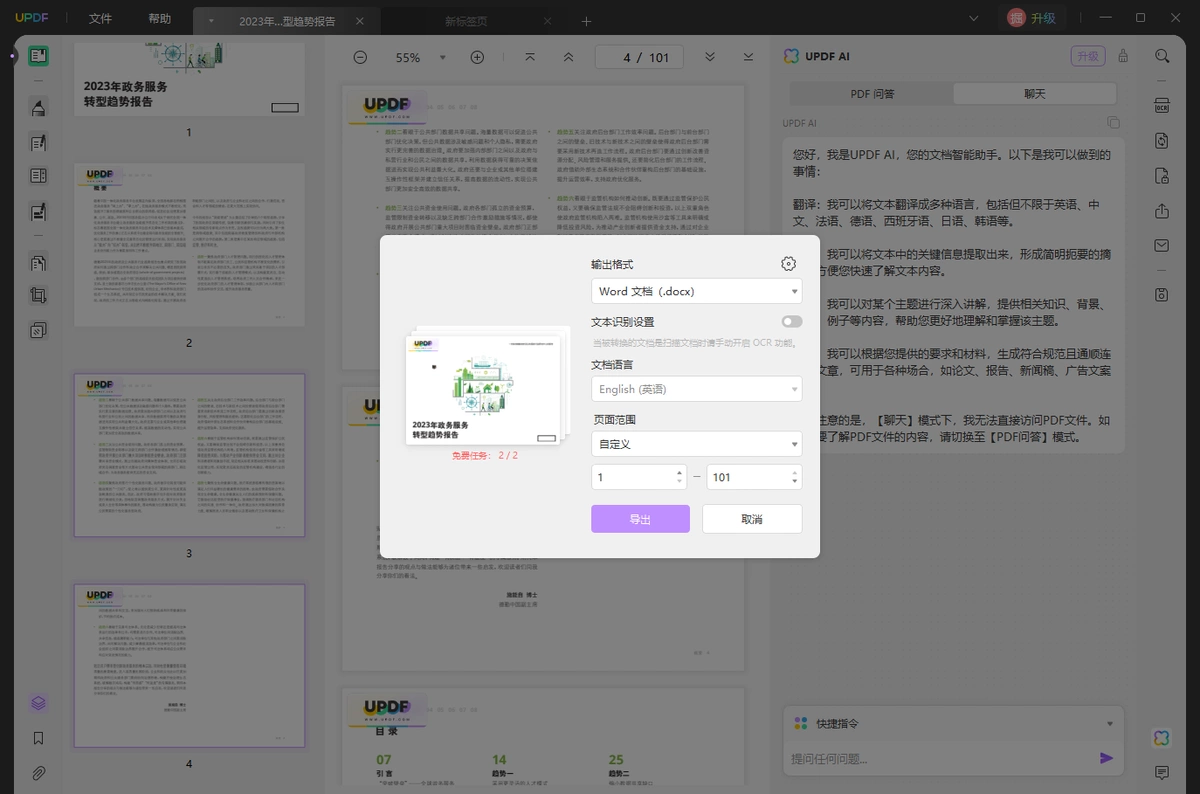Screen dimensions: 1200x794
Task: Open the Convert PDF icon in right sidebar
Action: click(1162, 141)
